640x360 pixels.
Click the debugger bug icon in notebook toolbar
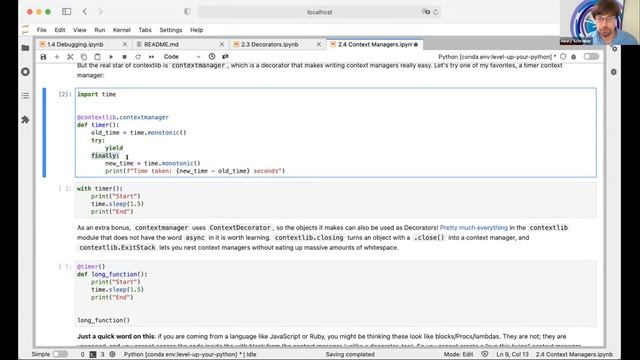point(573,57)
